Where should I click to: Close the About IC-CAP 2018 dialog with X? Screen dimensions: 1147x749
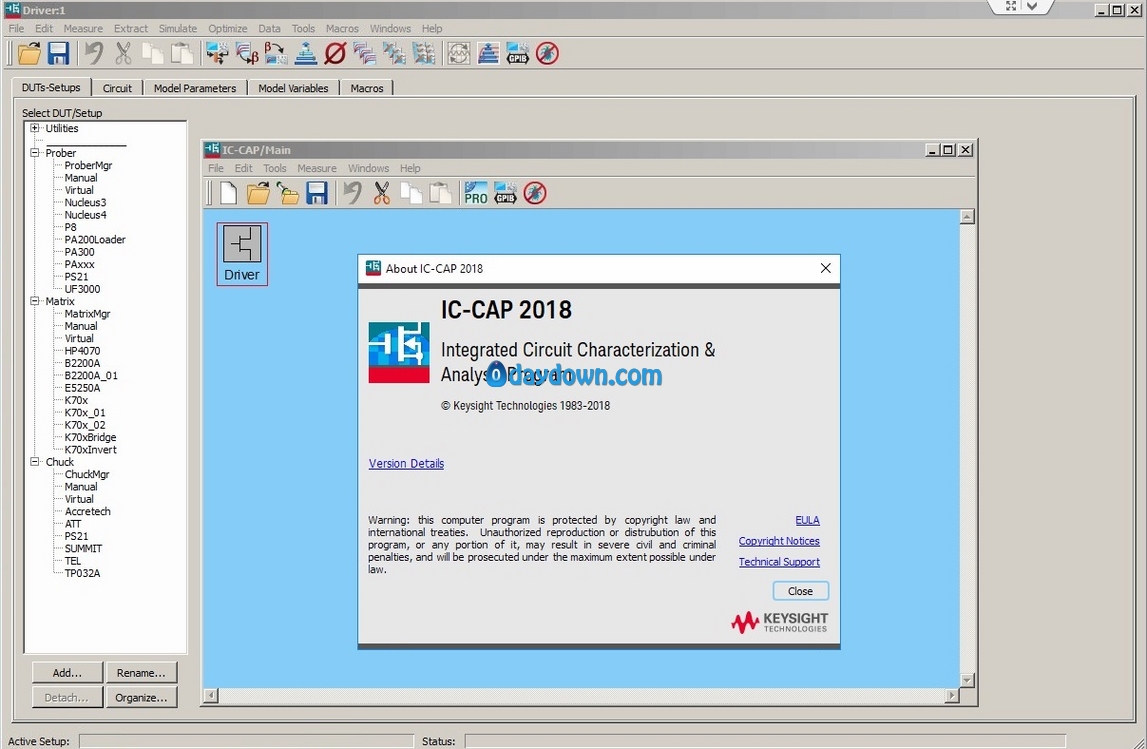click(825, 268)
